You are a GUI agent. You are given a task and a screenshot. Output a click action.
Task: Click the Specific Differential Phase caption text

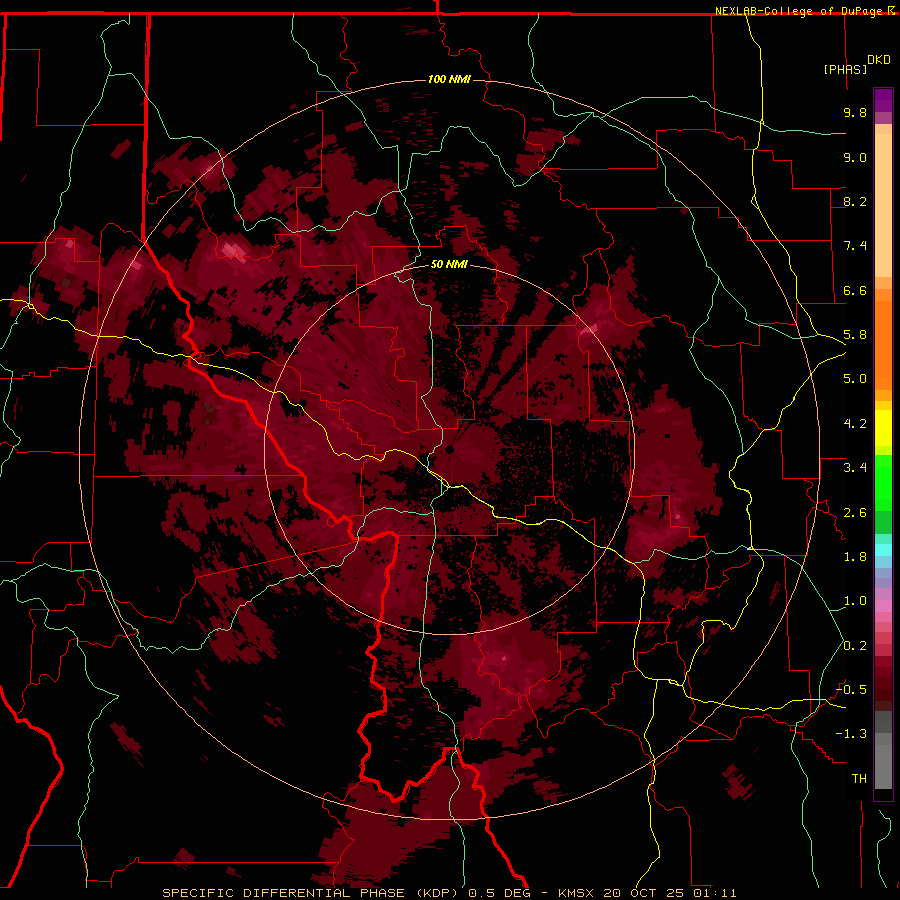click(449, 893)
